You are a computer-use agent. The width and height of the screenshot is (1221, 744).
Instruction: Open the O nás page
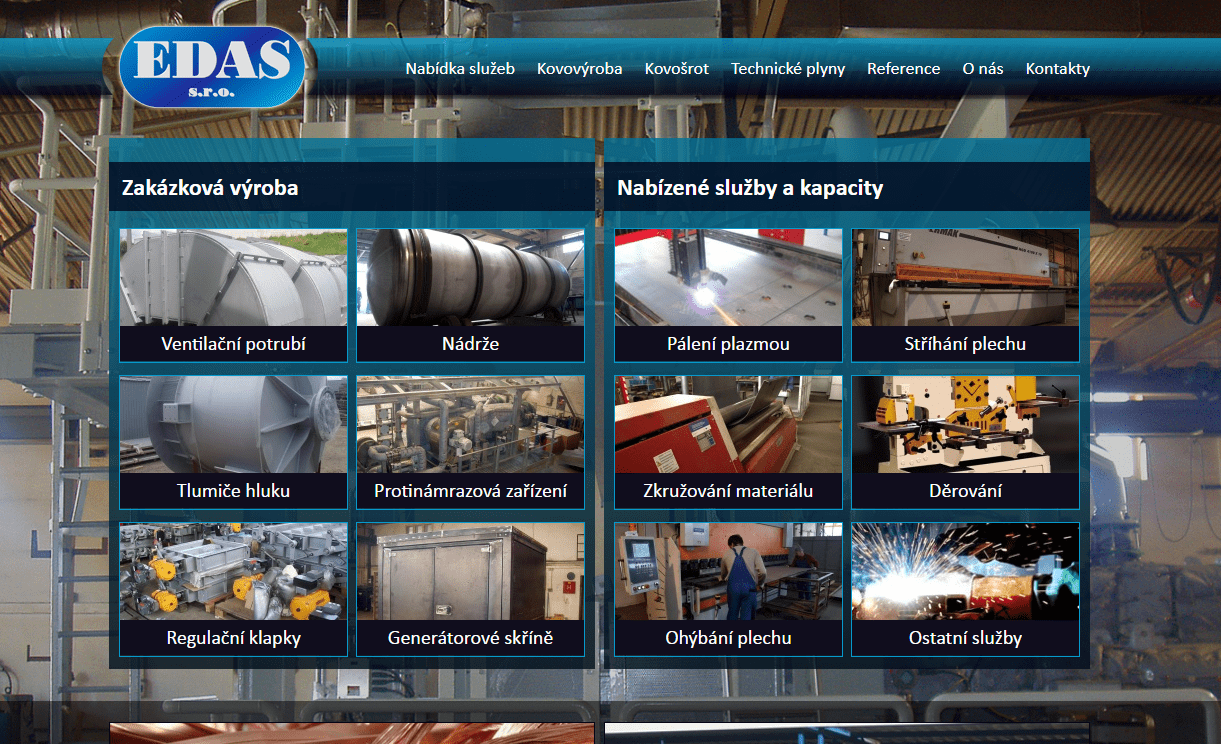point(983,69)
